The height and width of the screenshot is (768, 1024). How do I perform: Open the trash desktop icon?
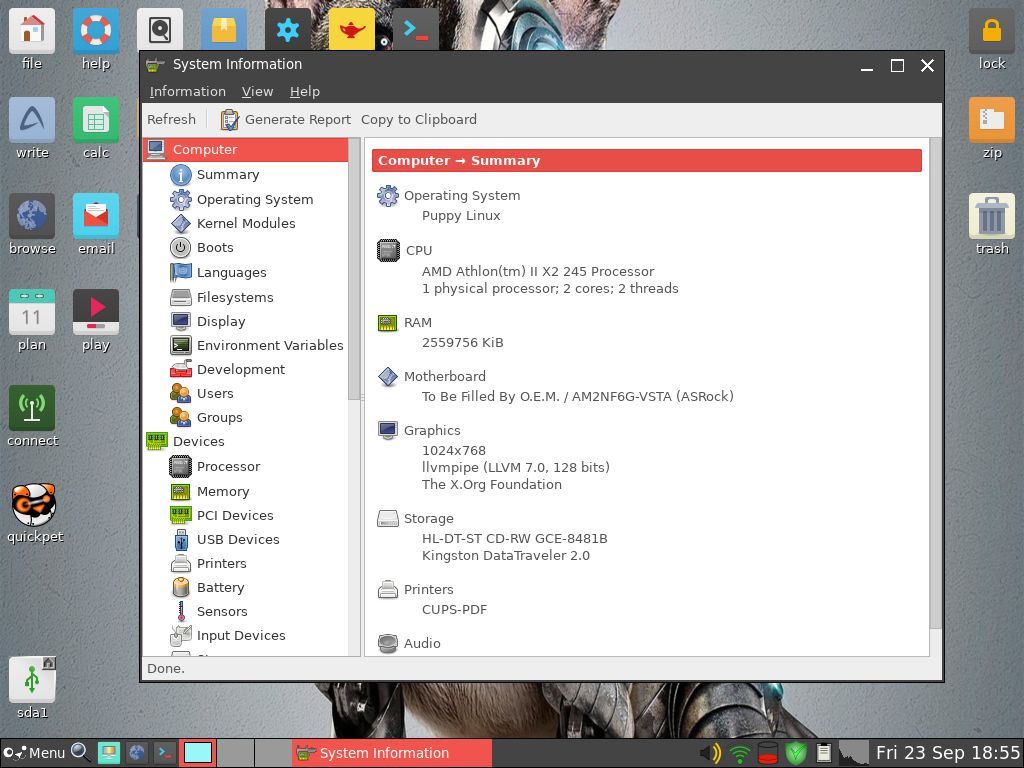pos(991,216)
